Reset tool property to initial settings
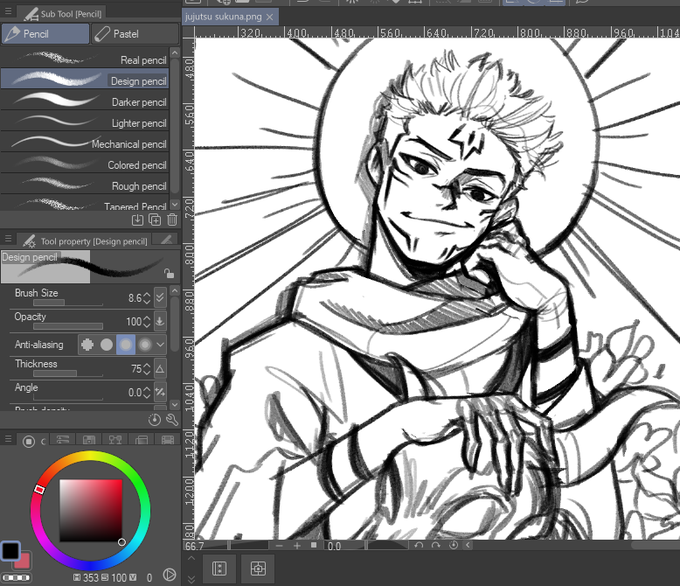680x586 pixels. click(x=154, y=419)
